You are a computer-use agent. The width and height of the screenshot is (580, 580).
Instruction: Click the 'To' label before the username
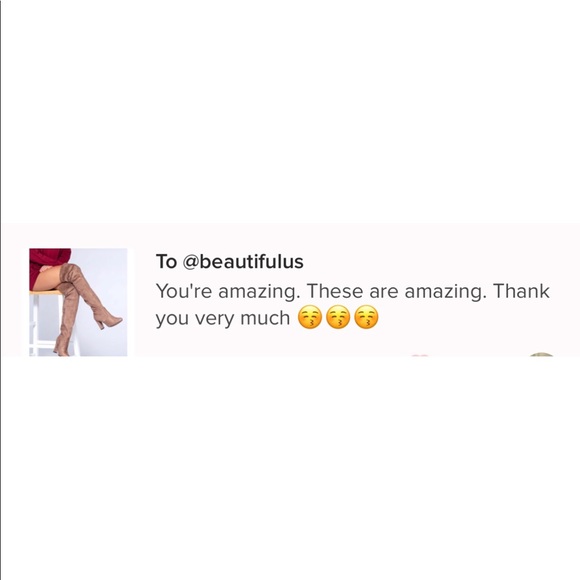(166, 262)
